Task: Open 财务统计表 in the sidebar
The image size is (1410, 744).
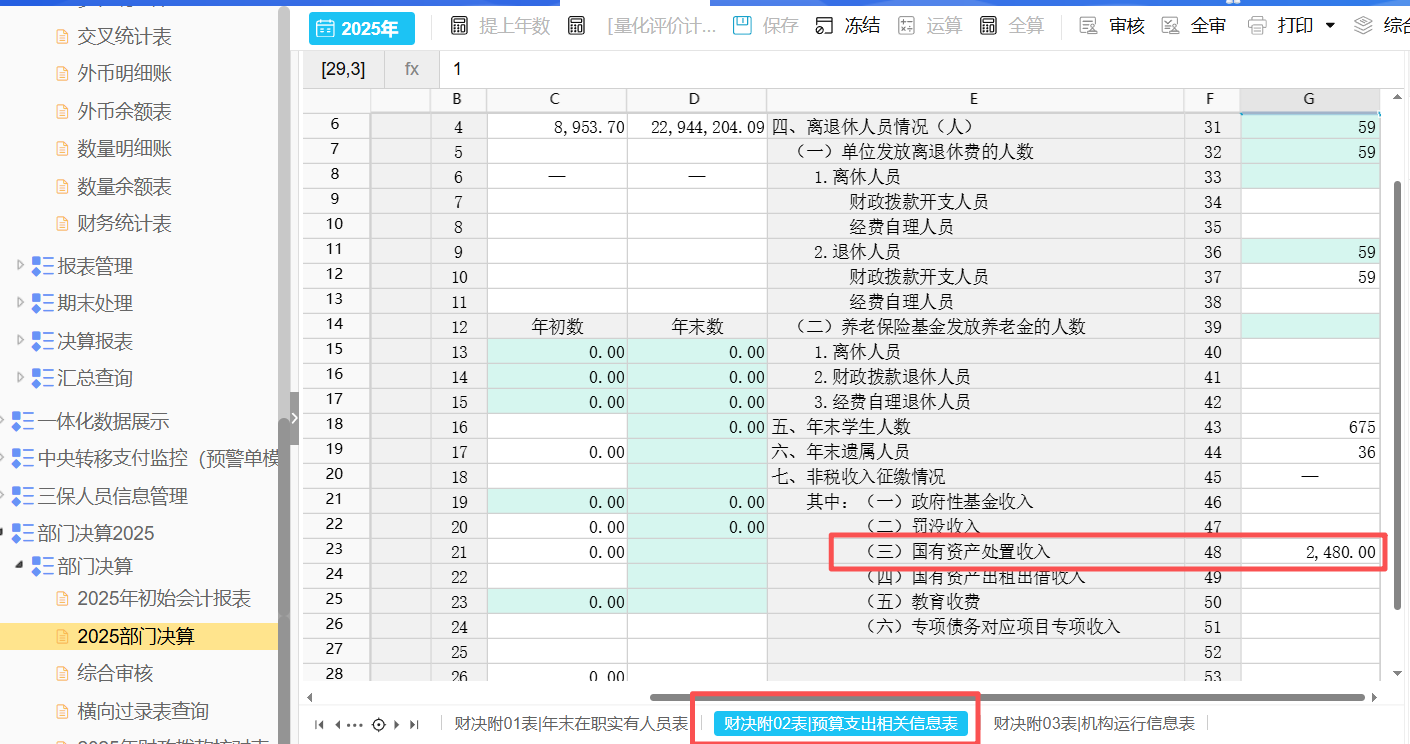Action: (x=124, y=223)
